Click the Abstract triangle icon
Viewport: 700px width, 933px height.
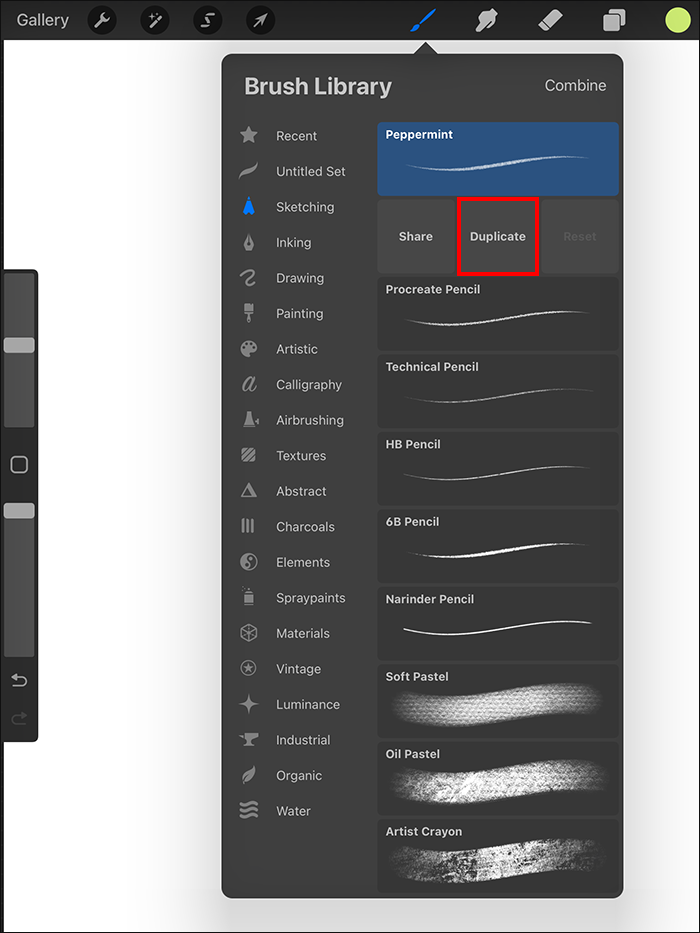pos(248,491)
